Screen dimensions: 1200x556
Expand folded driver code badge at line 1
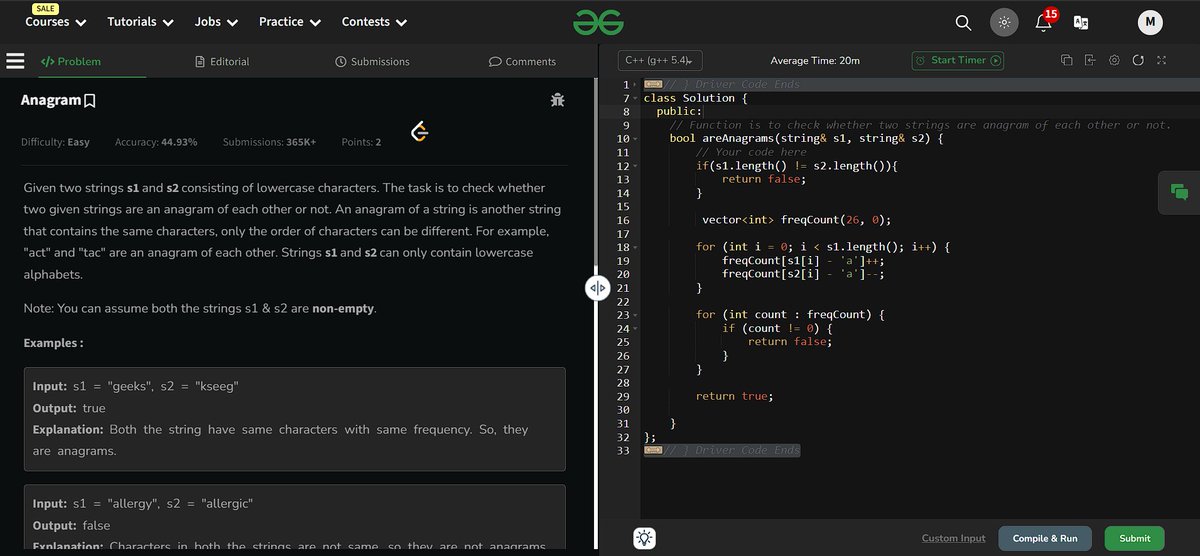pos(652,85)
